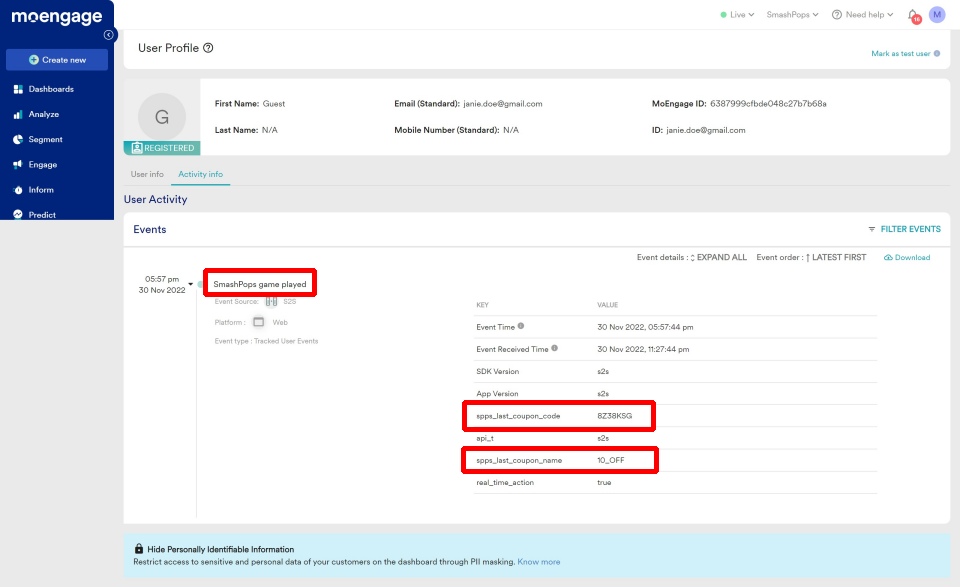The width and height of the screenshot is (960, 587).
Task: Click the G profile avatar
Action: click(162, 117)
